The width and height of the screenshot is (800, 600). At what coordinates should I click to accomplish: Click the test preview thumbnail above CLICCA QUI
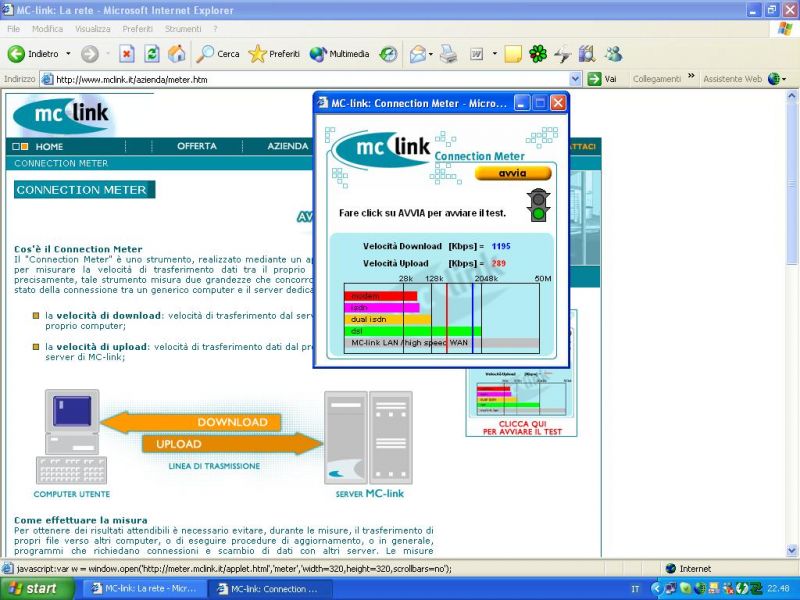[x=521, y=393]
